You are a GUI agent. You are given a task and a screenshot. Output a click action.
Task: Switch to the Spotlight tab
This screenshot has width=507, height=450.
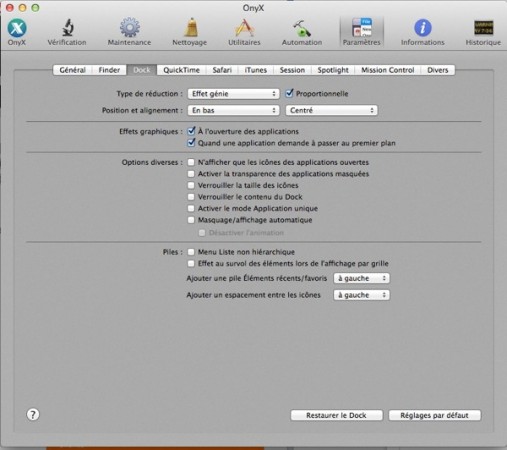coord(333,70)
